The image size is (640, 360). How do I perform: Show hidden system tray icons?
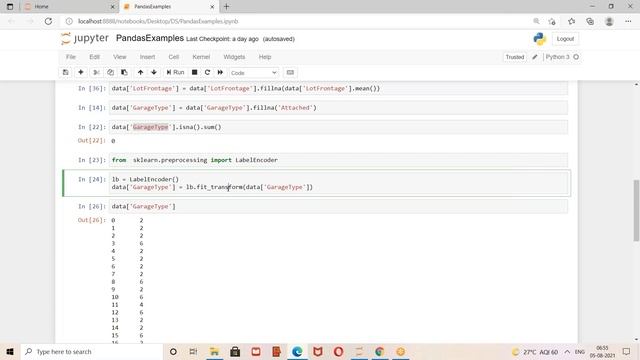point(567,351)
